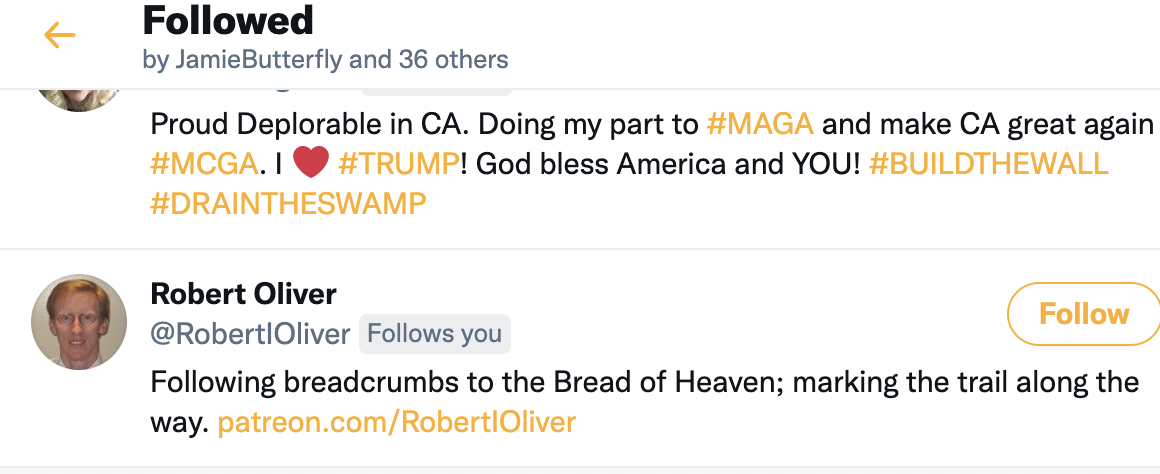Image resolution: width=1160 pixels, height=474 pixels.
Task: Open Robert Oliver's profile picture
Action: (x=79, y=321)
